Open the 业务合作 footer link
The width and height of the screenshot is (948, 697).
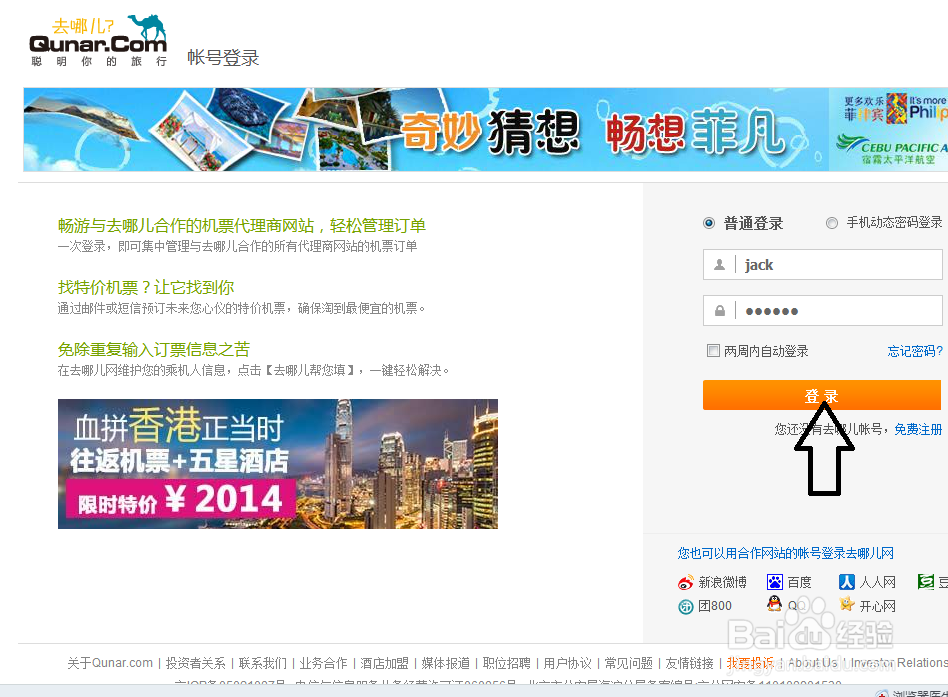(x=323, y=663)
